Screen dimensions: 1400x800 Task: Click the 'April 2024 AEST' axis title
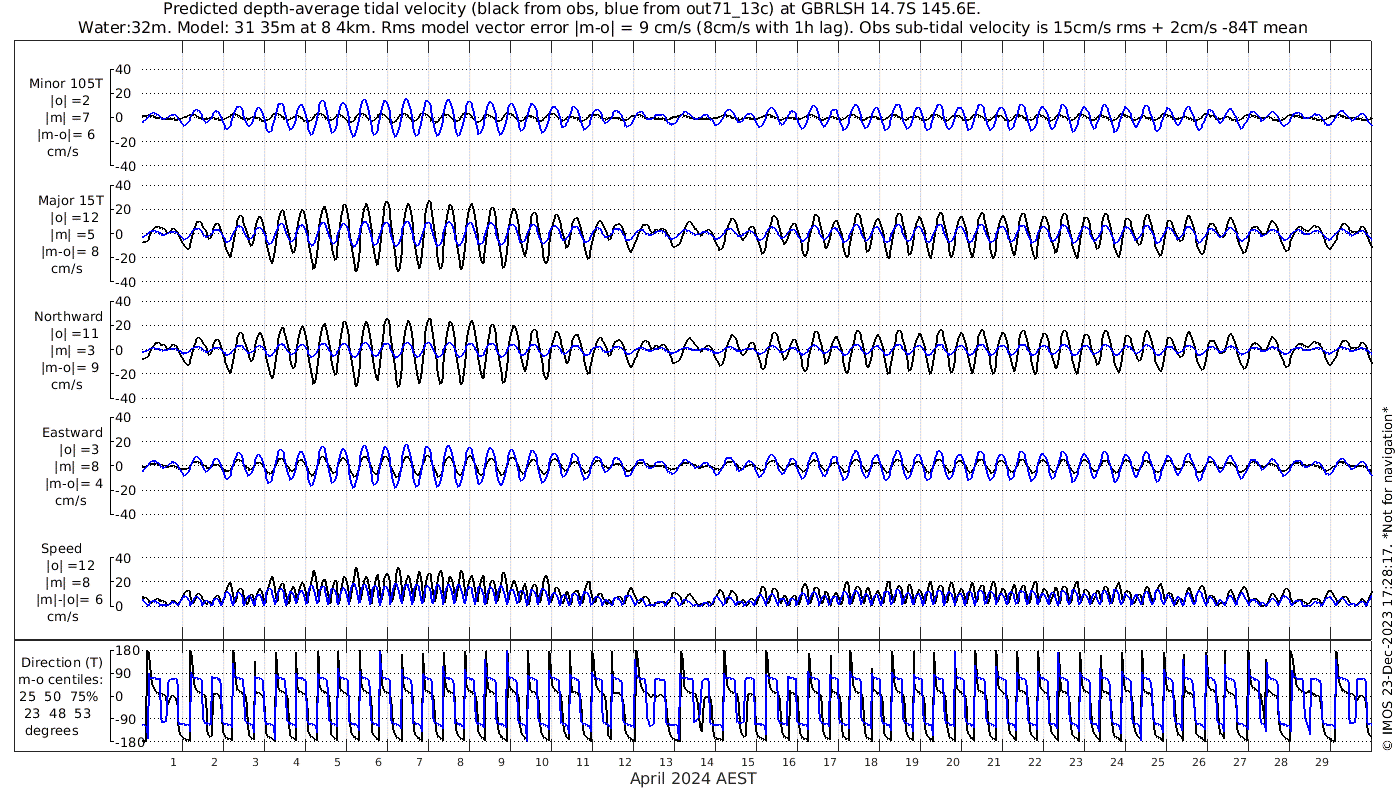coord(693,779)
